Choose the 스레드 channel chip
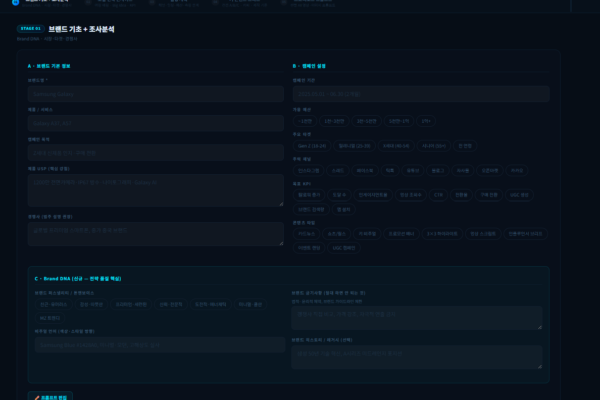Screen dimensions: 600x400 pyautogui.click(x=338, y=171)
